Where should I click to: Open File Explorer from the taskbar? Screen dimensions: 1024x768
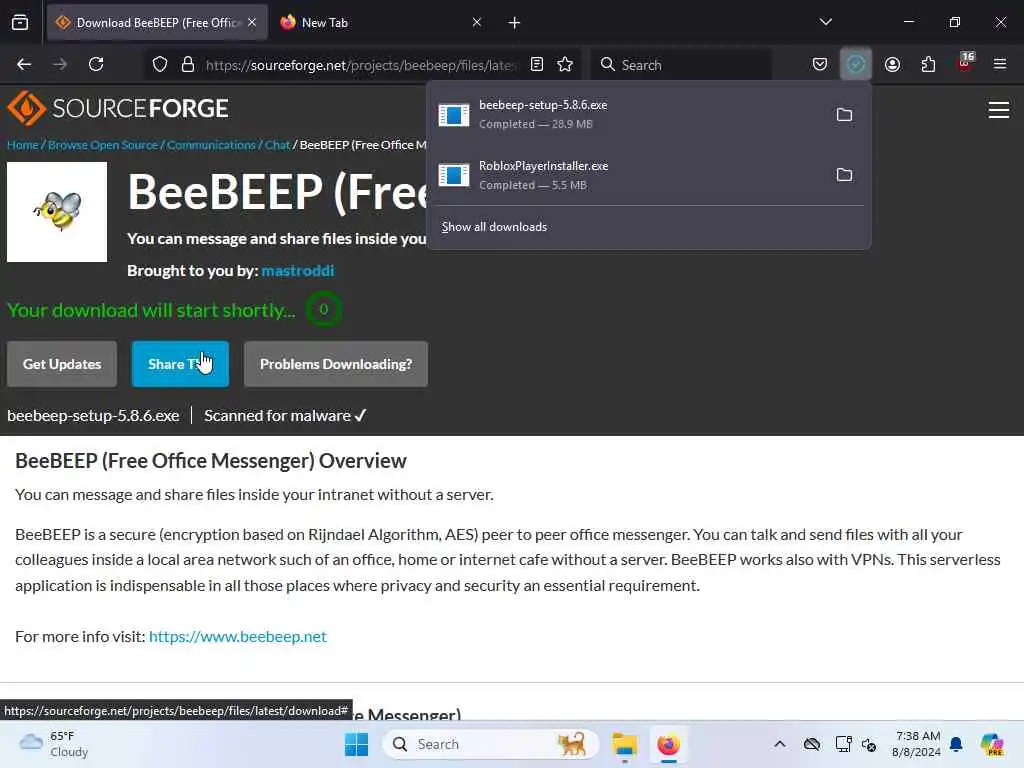[624, 744]
